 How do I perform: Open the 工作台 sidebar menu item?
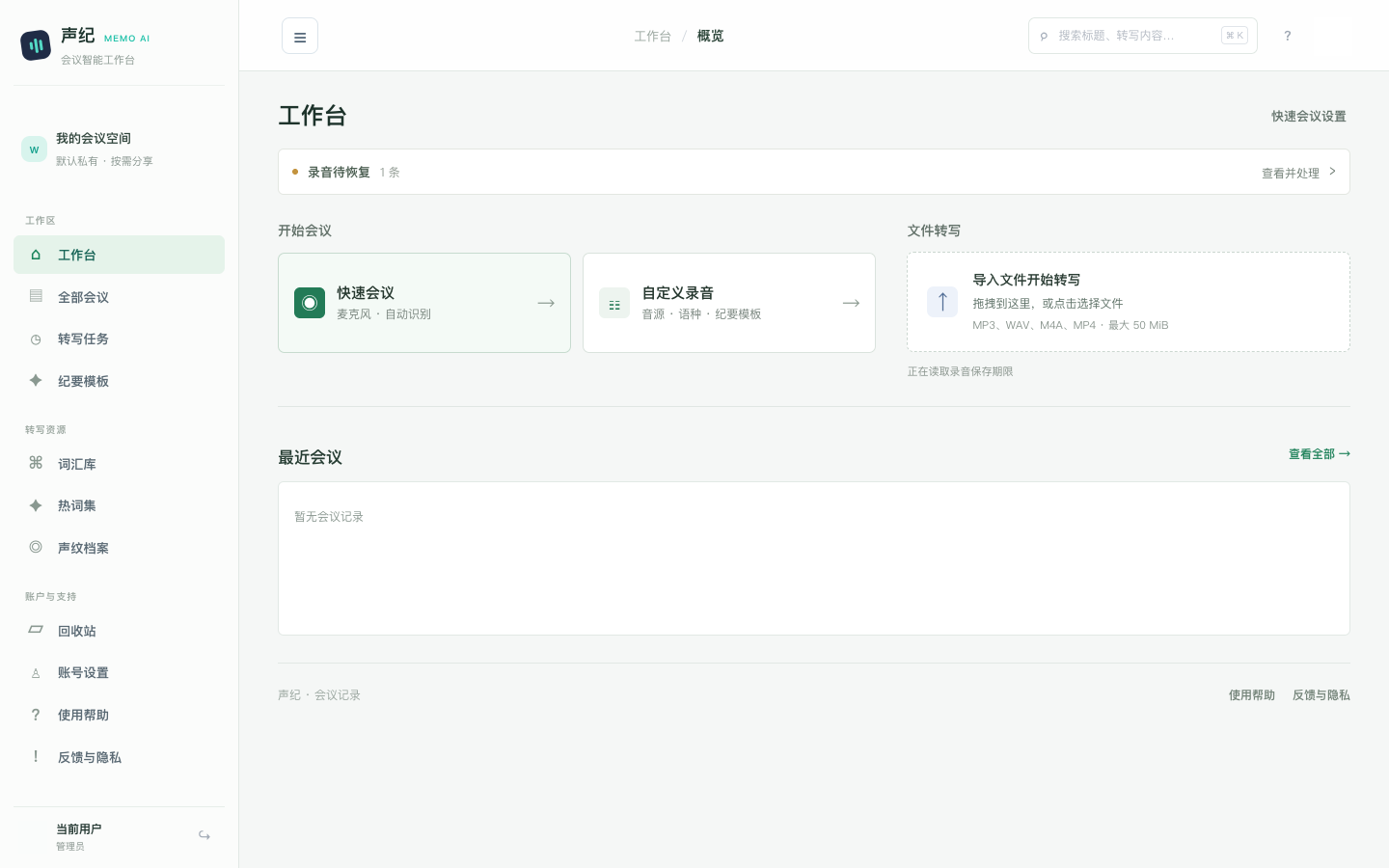tap(119, 255)
